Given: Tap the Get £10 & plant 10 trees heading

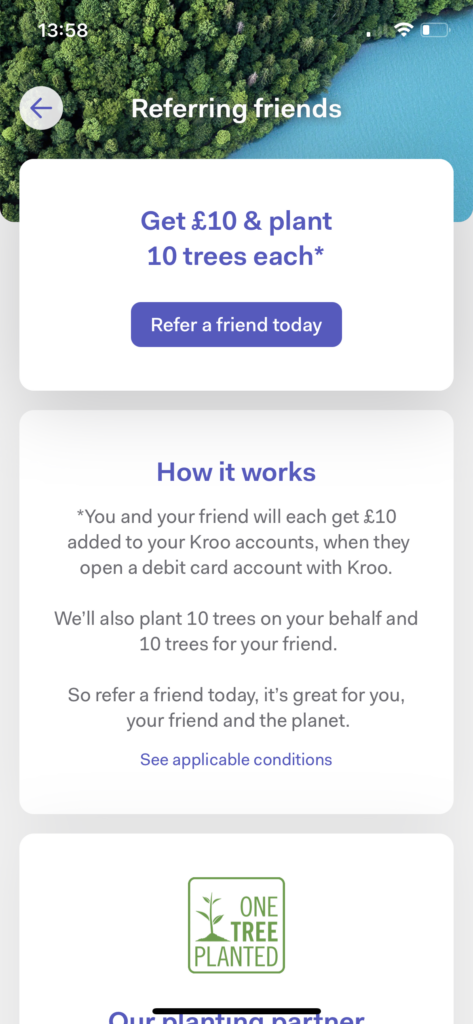Looking at the screenshot, I should pyautogui.click(x=236, y=238).
